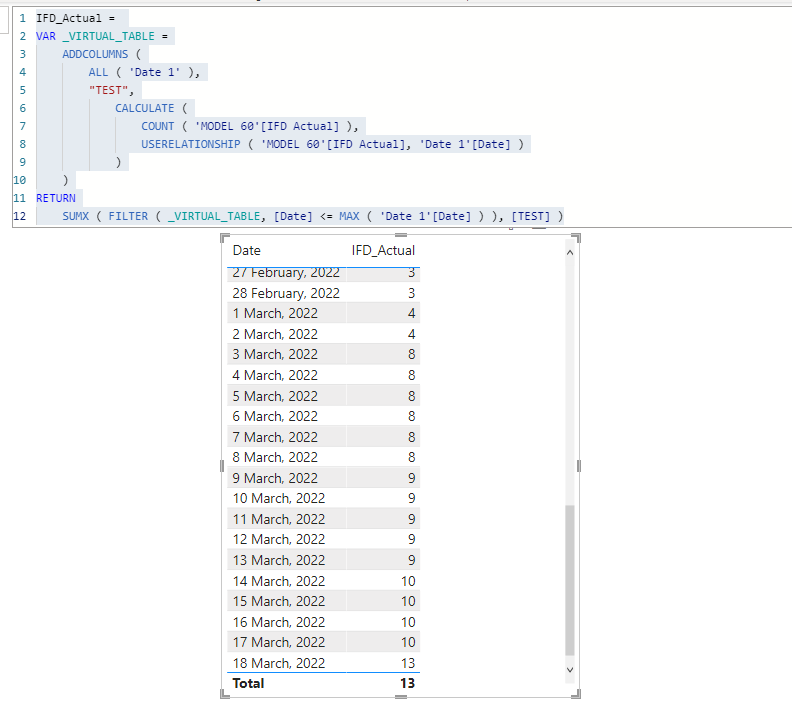Click value 13 in 18 March row
The height and width of the screenshot is (706, 792).
click(x=408, y=663)
